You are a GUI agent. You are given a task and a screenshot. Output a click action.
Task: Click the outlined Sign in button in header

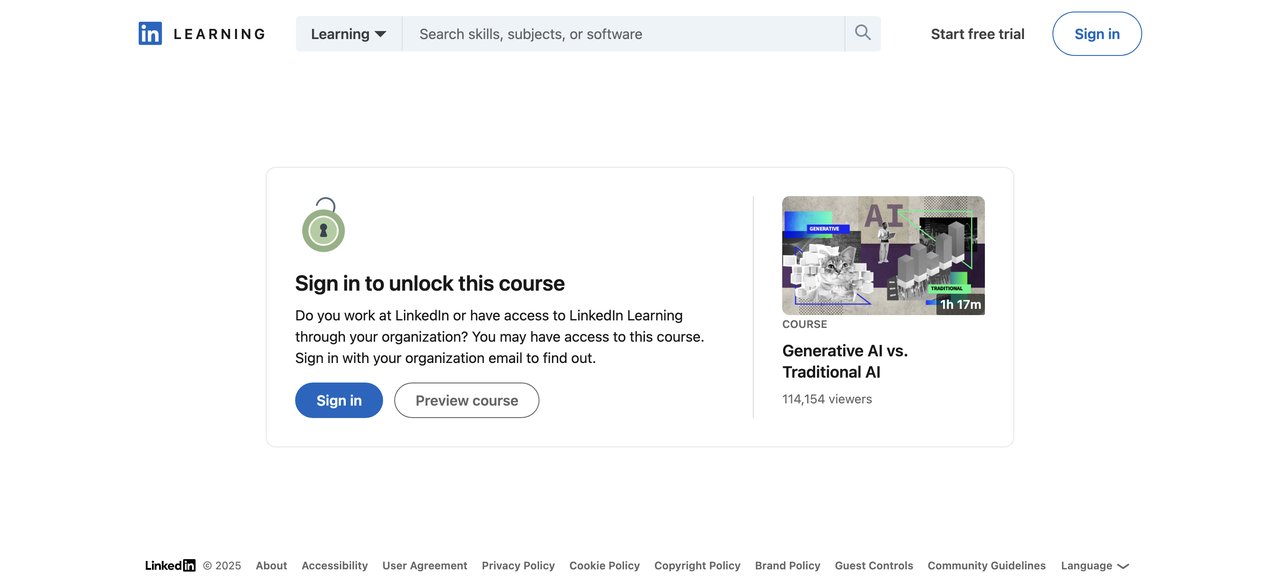click(1097, 34)
